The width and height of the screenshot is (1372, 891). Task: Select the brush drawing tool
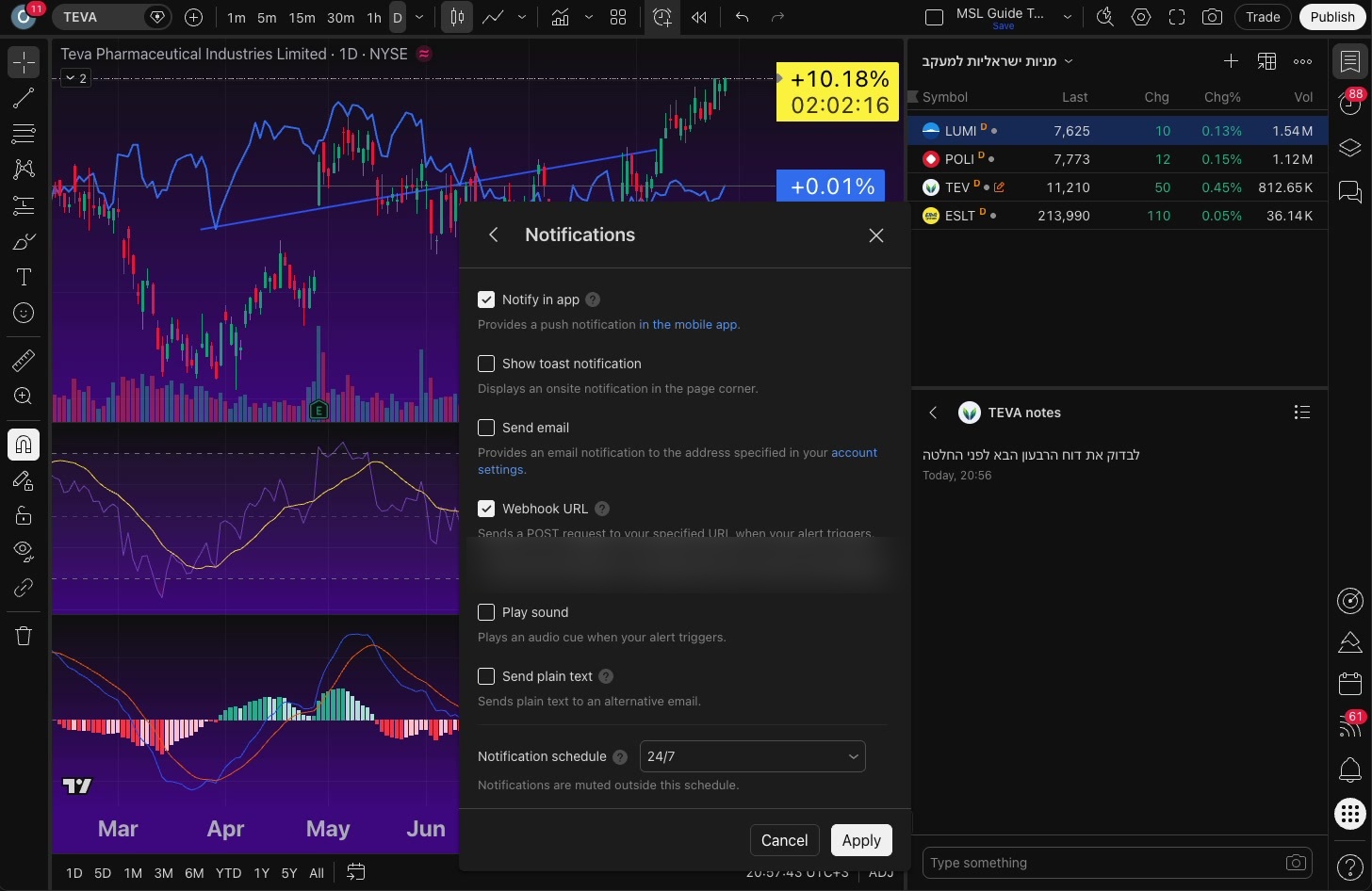point(24,241)
